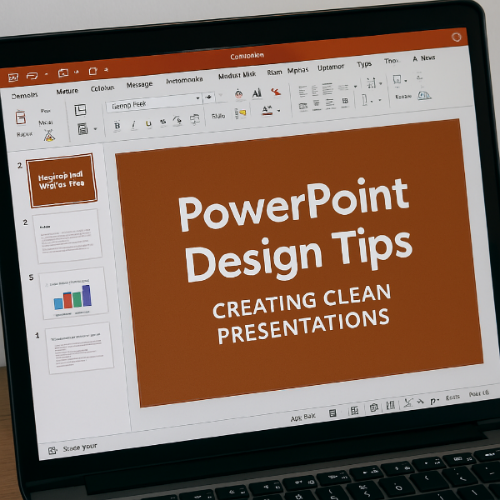The height and width of the screenshot is (500, 500).
Task: Click the large AI text icon
Action: [x=257, y=93]
